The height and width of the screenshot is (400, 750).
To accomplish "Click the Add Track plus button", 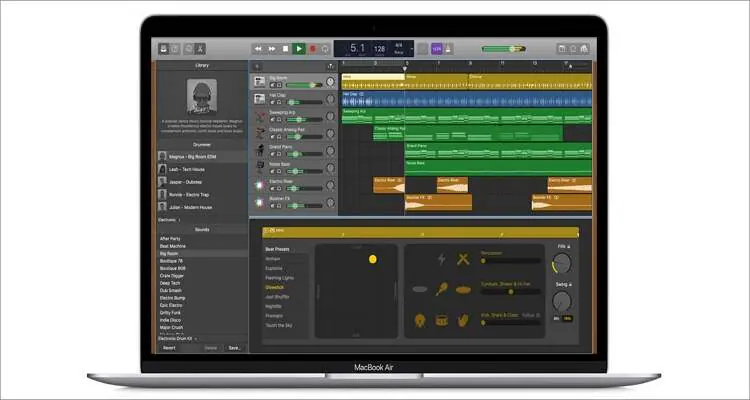I will 257,67.
